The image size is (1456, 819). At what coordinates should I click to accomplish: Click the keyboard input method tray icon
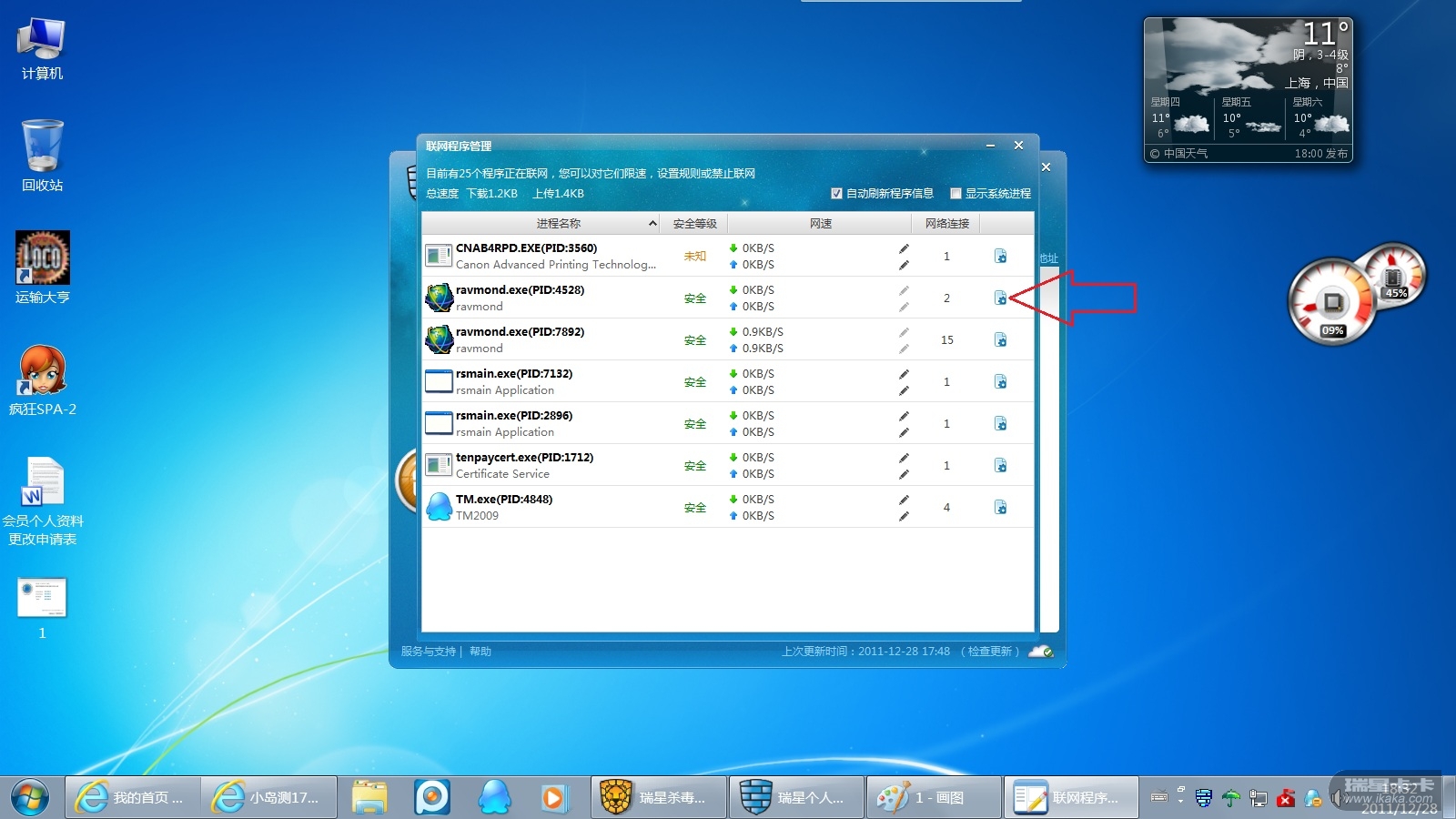pyautogui.click(x=1159, y=797)
